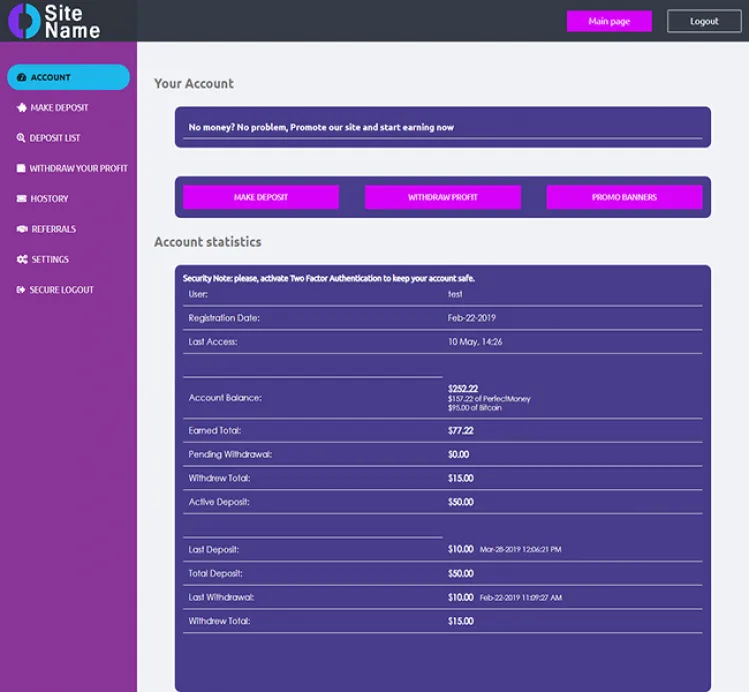Click the 'User:' label
This screenshot has width=749, height=692.
tap(198, 294)
